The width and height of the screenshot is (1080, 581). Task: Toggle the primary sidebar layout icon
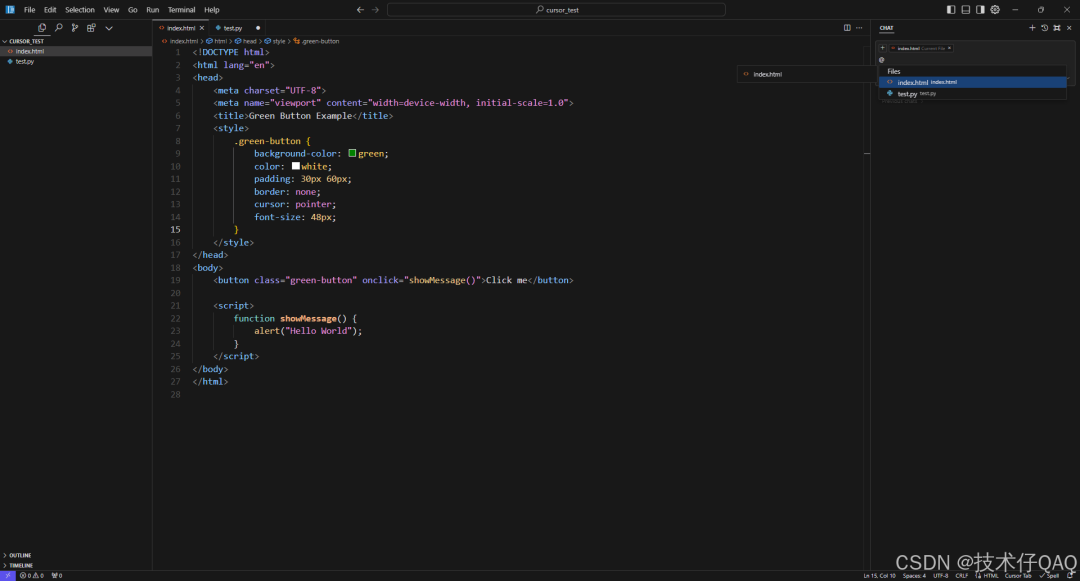tap(951, 10)
